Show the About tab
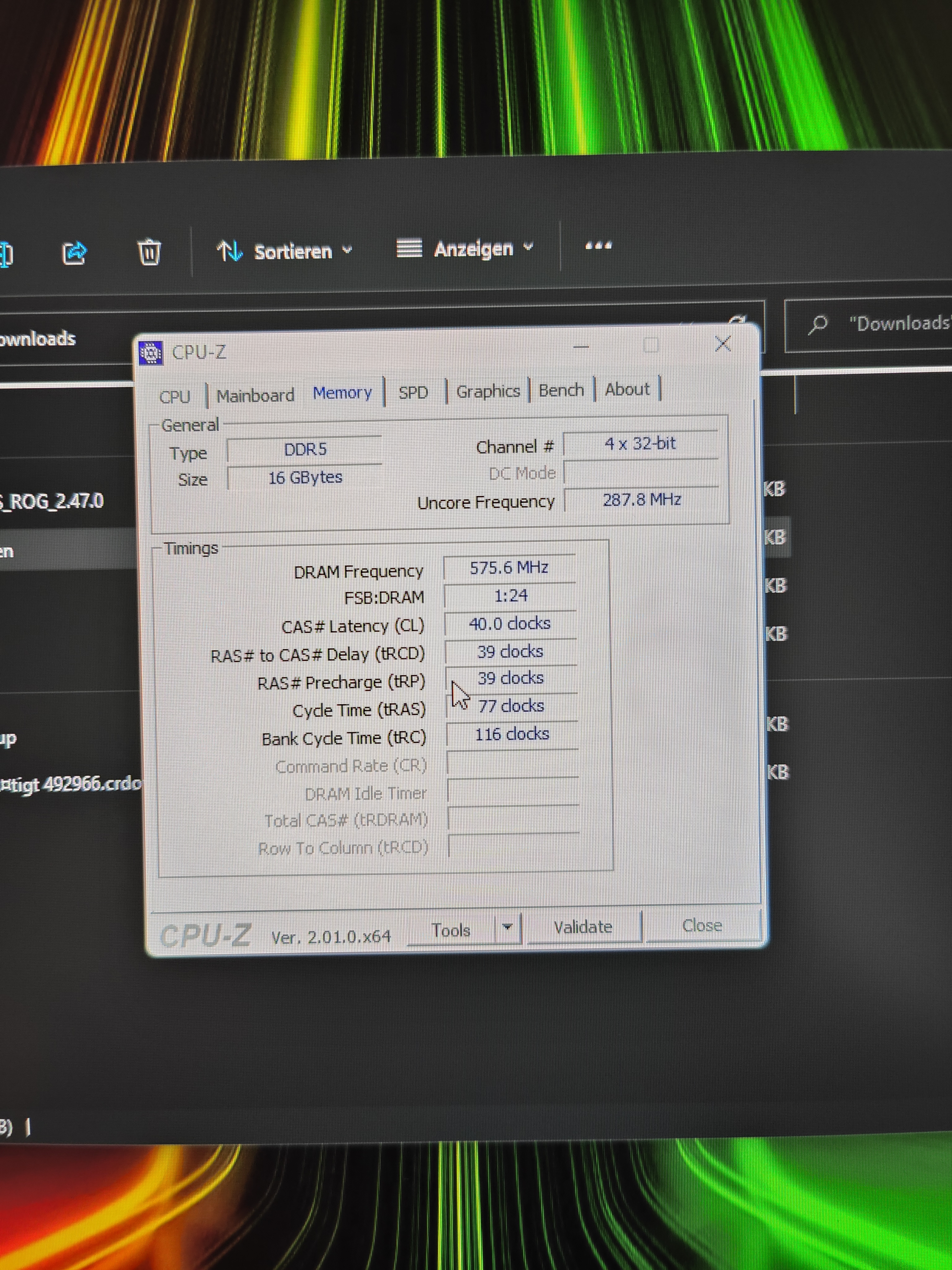 (x=627, y=389)
